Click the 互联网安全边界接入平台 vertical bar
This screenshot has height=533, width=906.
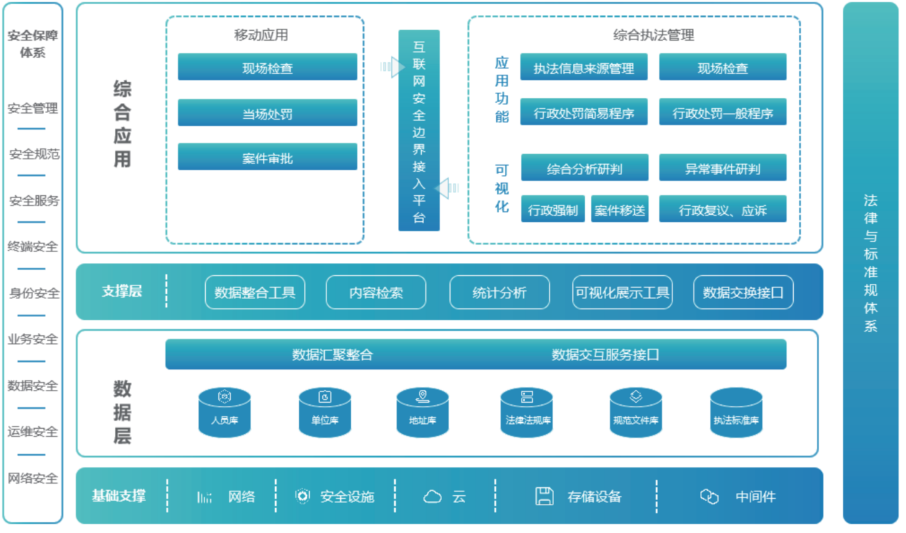pos(419,130)
